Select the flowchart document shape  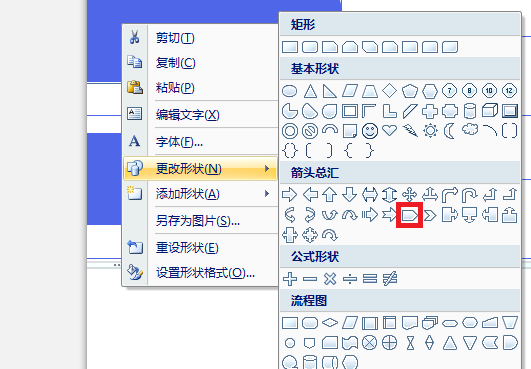click(x=410, y=323)
